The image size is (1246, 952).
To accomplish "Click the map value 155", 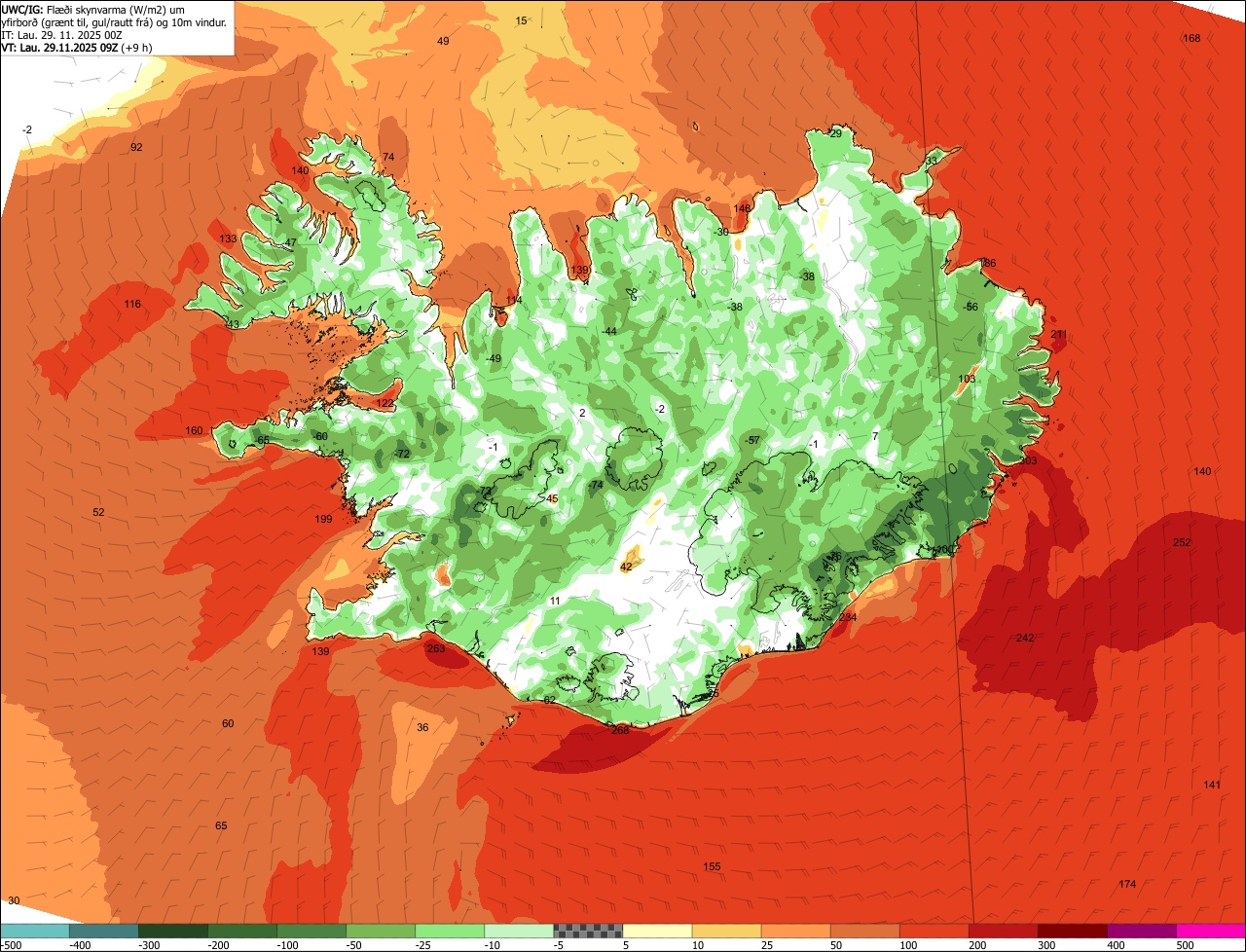I will (x=712, y=866).
